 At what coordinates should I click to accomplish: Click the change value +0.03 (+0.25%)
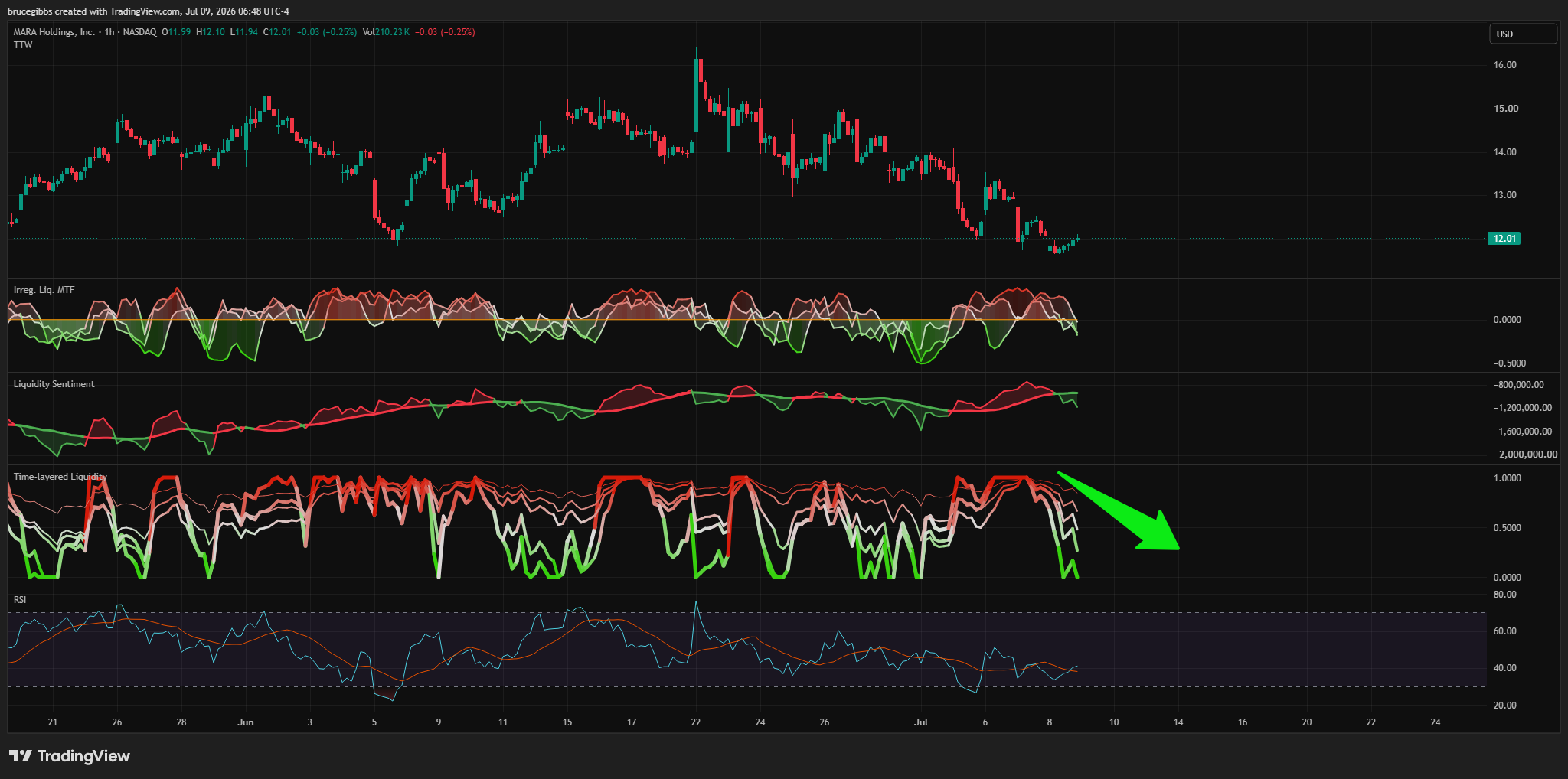[x=327, y=32]
